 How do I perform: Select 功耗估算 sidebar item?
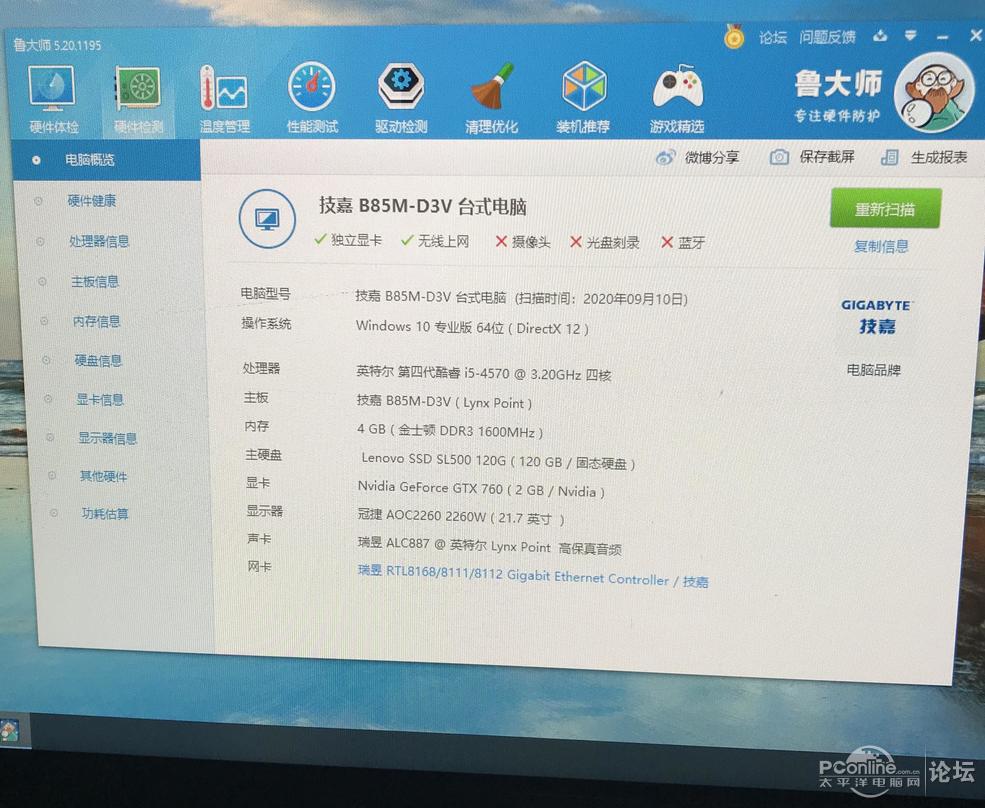(x=105, y=514)
